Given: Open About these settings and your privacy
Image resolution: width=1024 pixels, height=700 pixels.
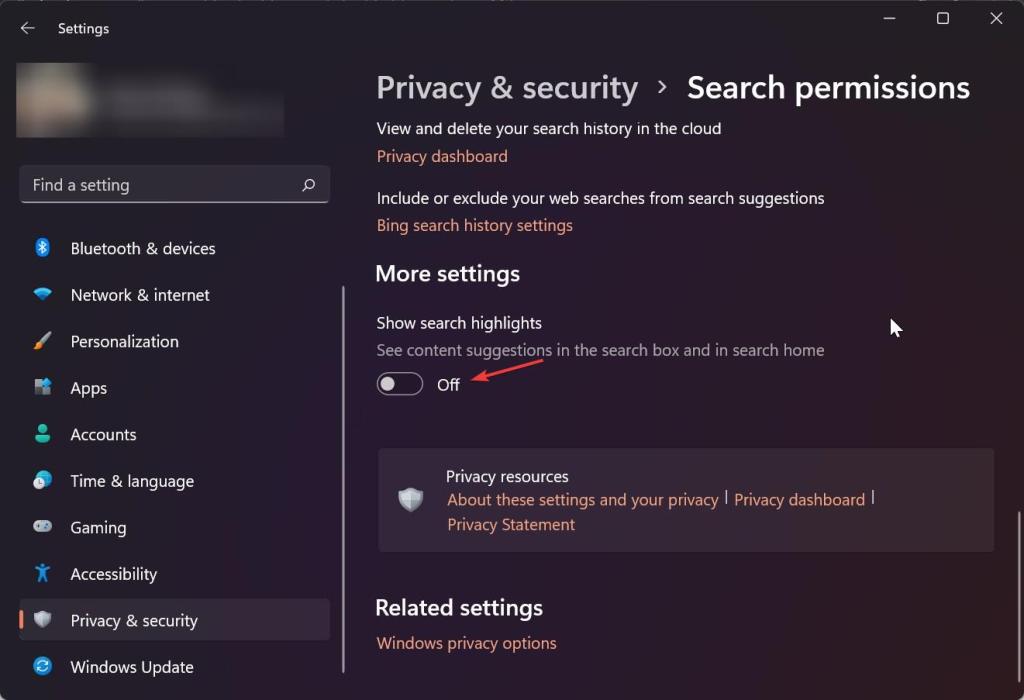Looking at the screenshot, I should coord(582,500).
